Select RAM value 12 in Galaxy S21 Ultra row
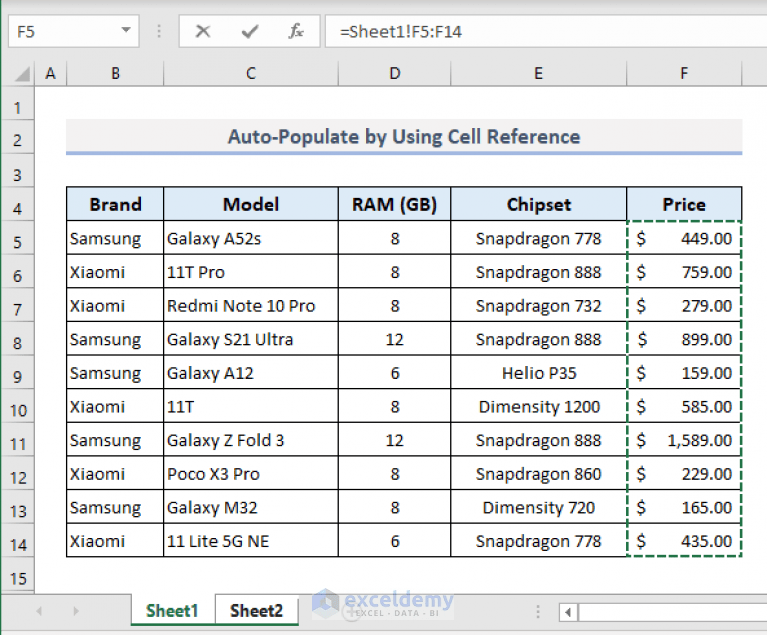 pyautogui.click(x=394, y=340)
